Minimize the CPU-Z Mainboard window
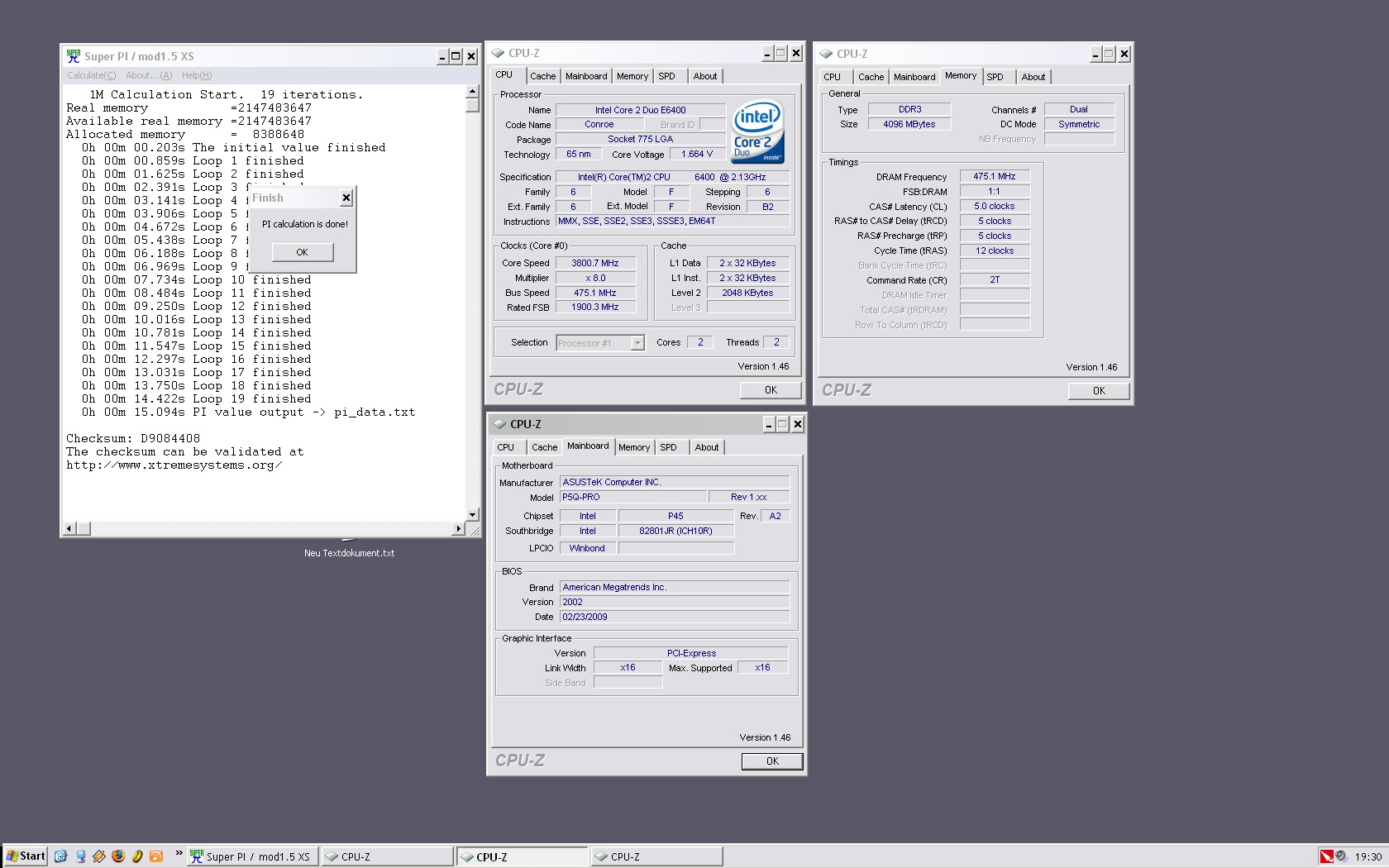 click(769, 424)
